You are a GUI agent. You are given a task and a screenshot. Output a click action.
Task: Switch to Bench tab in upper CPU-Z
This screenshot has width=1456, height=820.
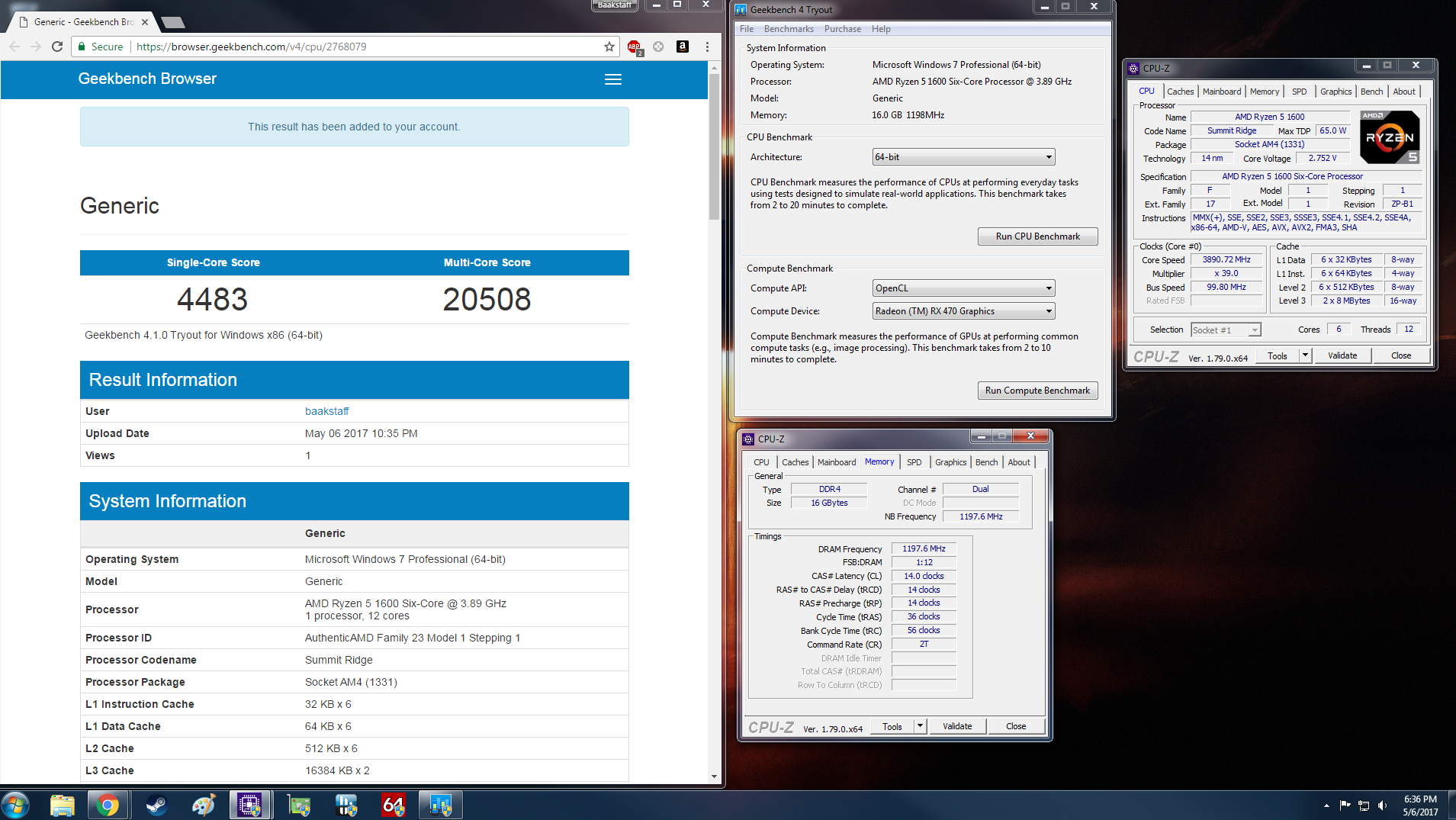(x=1371, y=92)
